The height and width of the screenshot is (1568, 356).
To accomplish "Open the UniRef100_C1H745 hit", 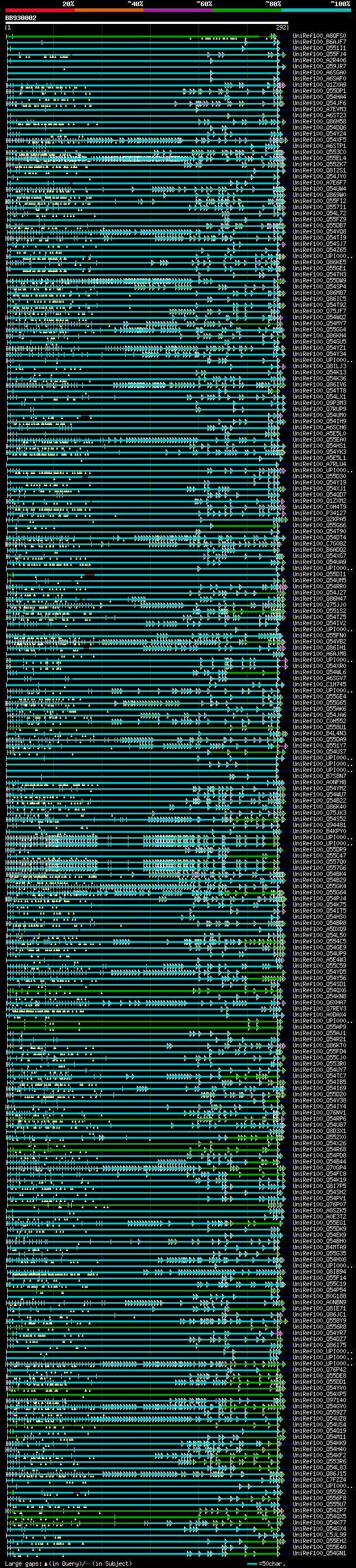I will pyautogui.click(x=319, y=684).
